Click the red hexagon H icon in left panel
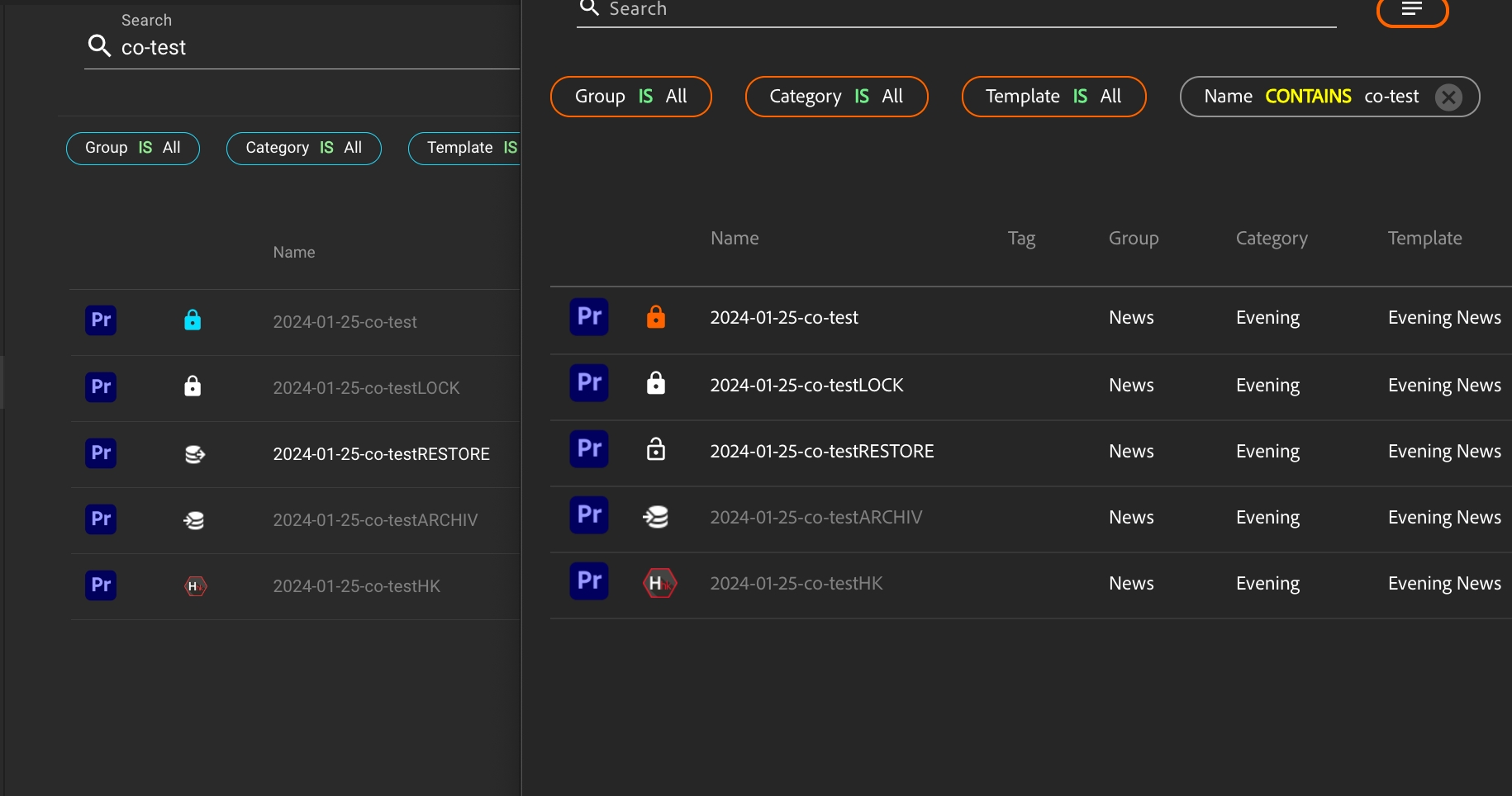Screen dimensions: 1512x796 [x=195, y=586]
